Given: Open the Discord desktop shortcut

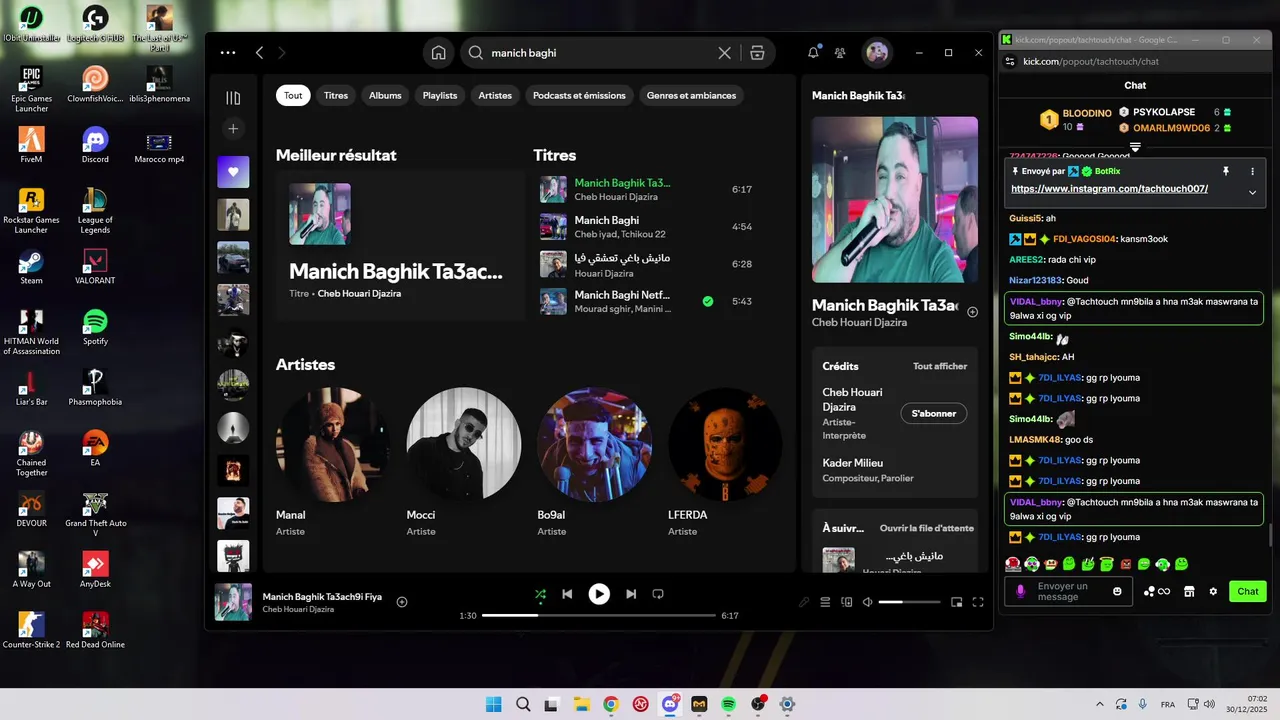Looking at the screenshot, I should point(95,145).
